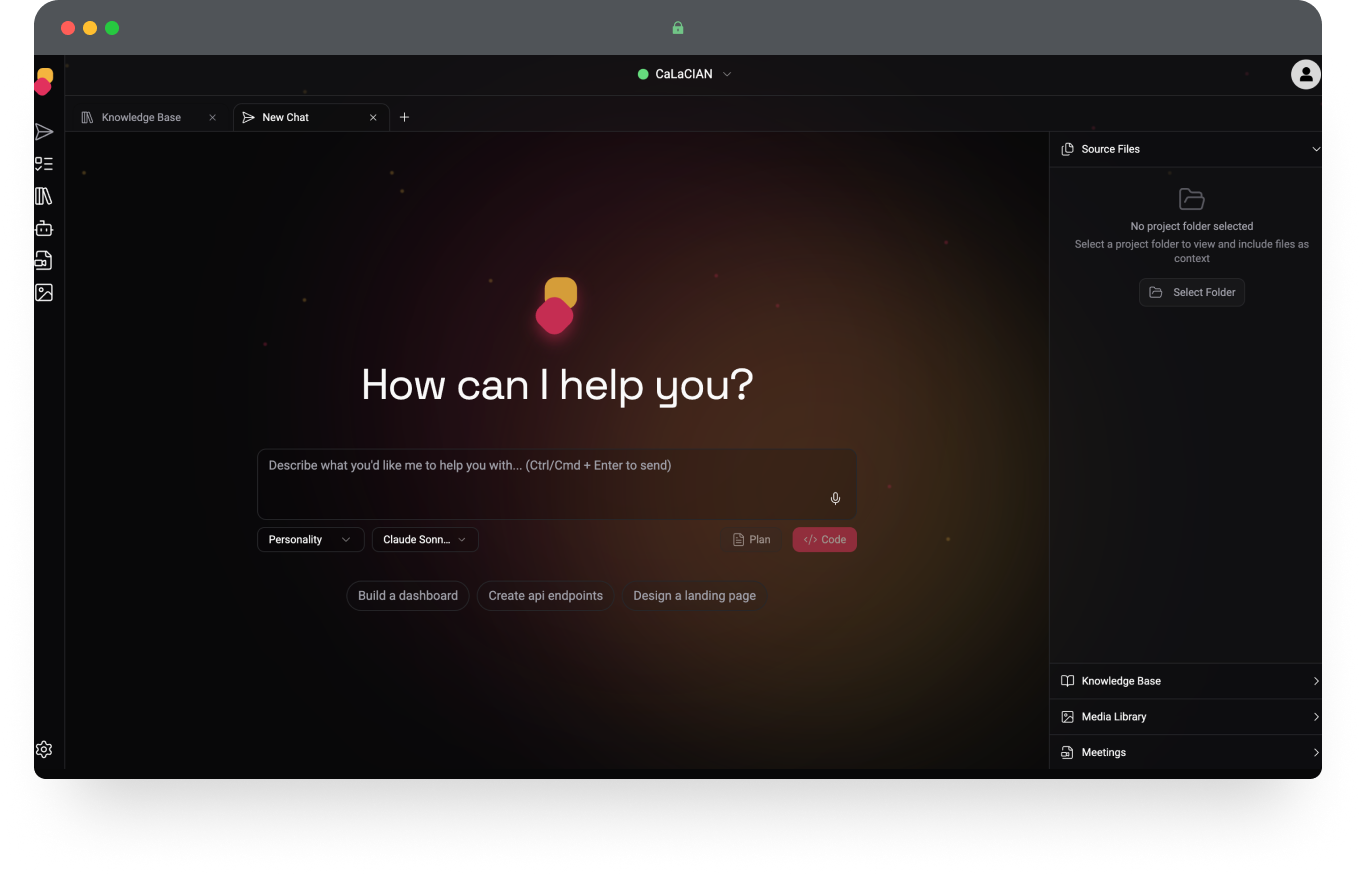Image resolution: width=1363 pixels, height=876 pixels.
Task: Switch to Plan mode
Action: click(751, 540)
